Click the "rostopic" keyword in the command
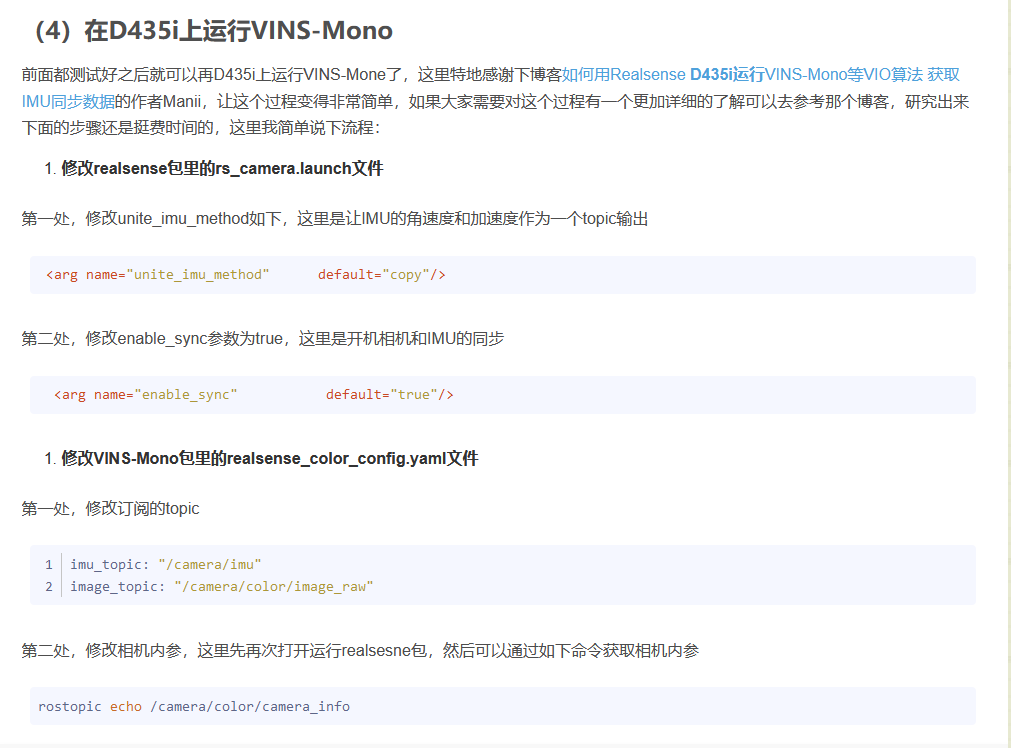 click(x=69, y=706)
